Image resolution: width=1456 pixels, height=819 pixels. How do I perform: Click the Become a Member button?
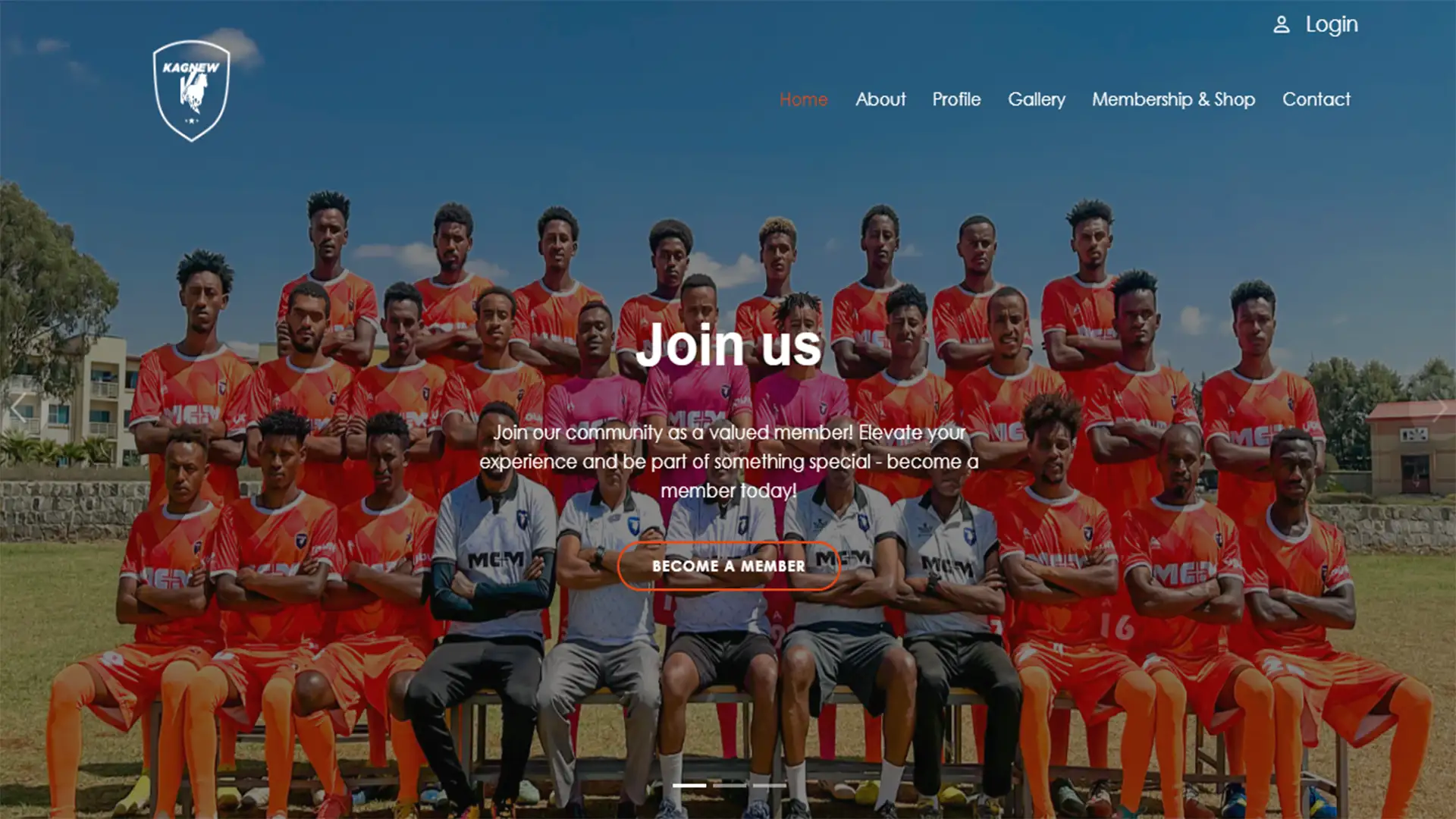(729, 566)
